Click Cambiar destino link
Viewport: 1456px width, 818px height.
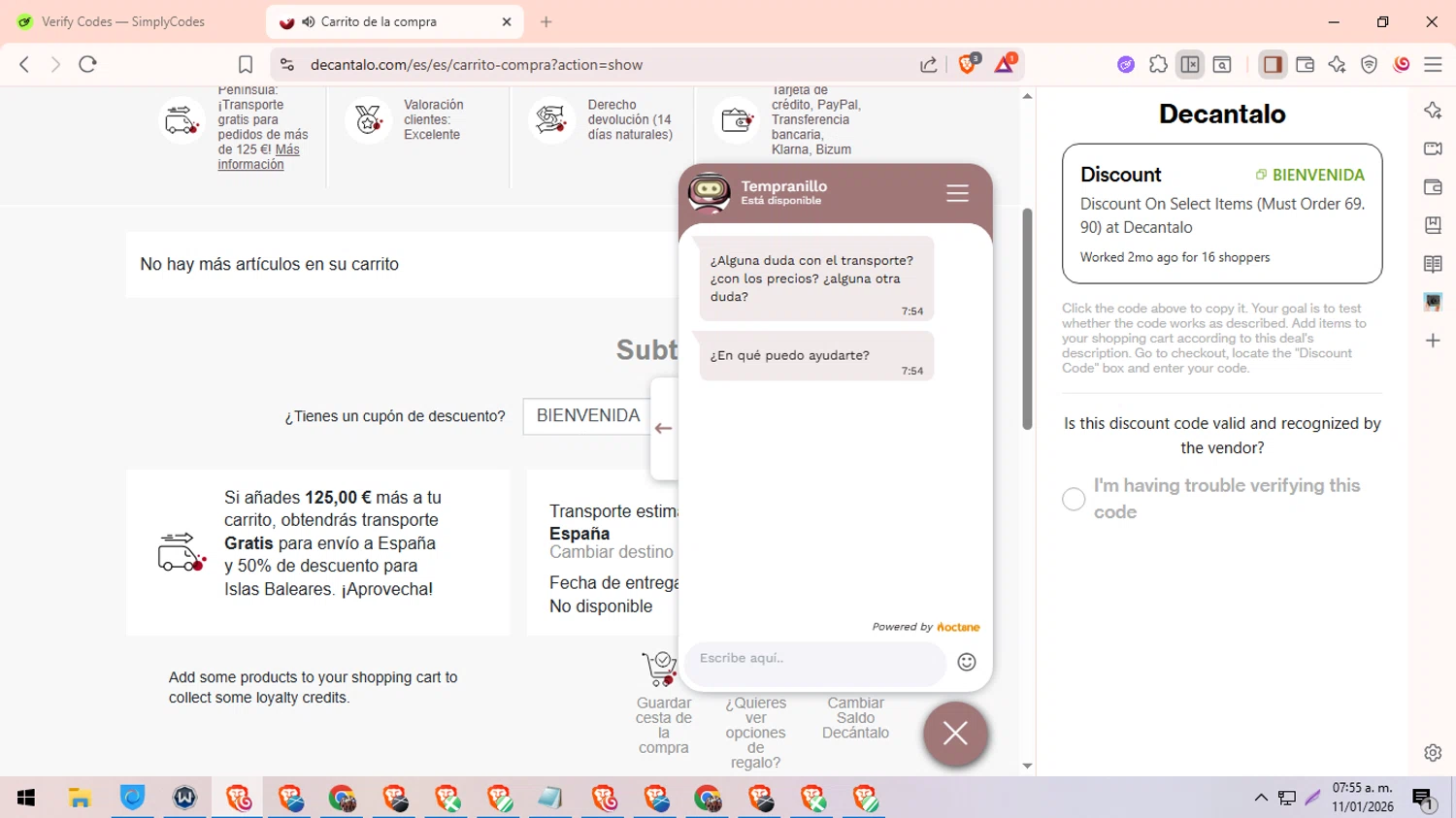coord(612,552)
